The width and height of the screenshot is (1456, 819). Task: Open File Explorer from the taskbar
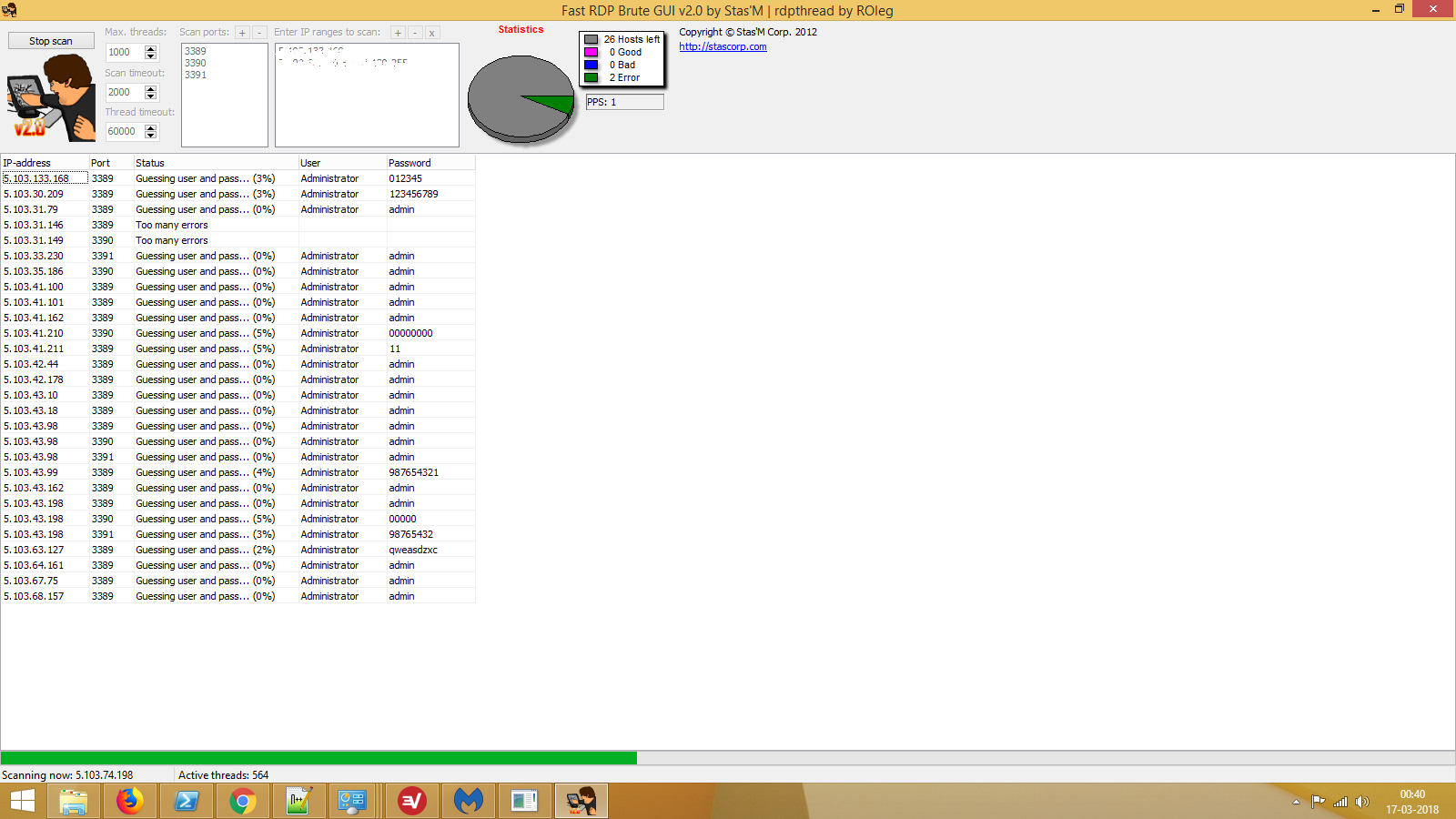74,801
